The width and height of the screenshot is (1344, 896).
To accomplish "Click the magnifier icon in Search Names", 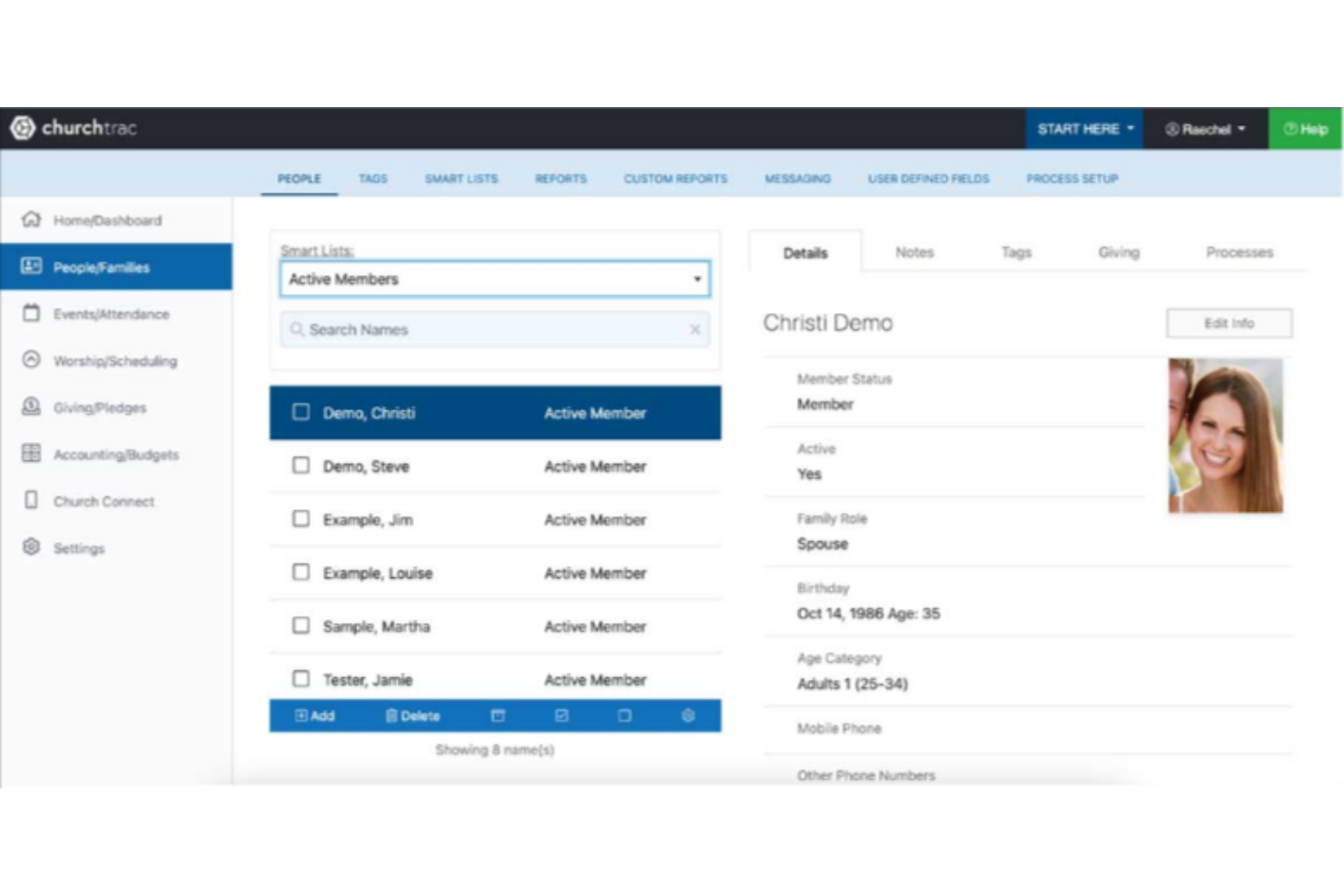I will (x=297, y=330).
